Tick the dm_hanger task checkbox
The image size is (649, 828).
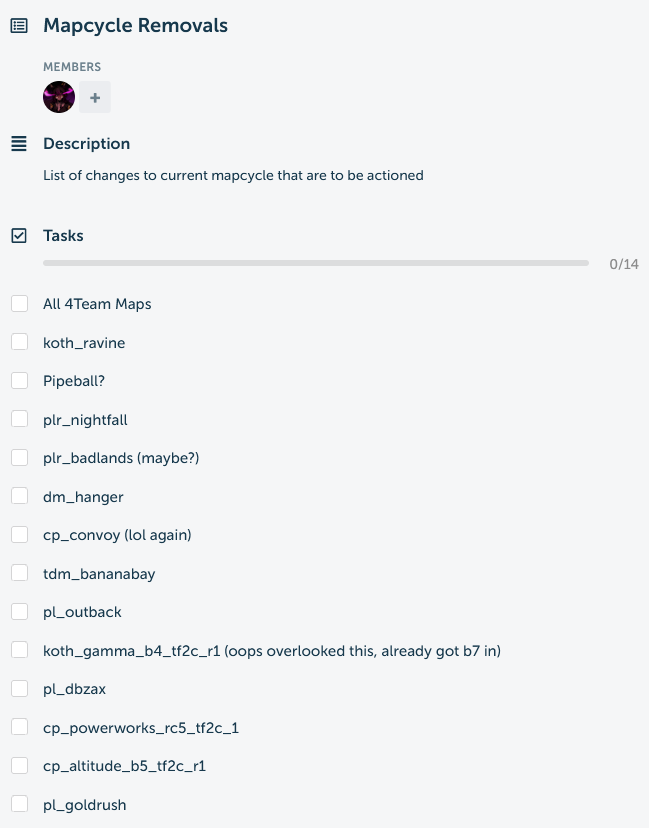(x=20, y=496)
